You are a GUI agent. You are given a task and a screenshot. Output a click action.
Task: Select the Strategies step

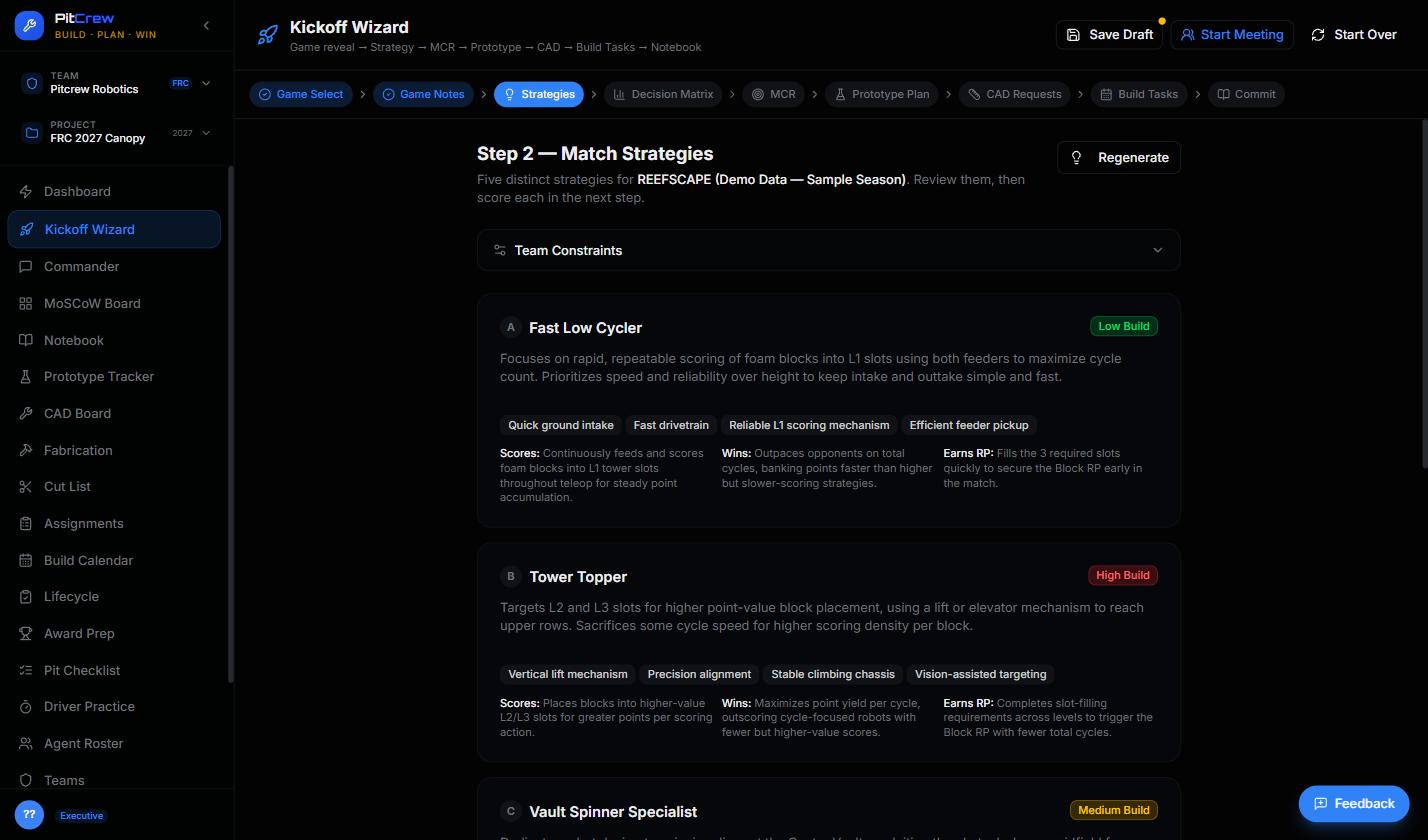point(539,94)
